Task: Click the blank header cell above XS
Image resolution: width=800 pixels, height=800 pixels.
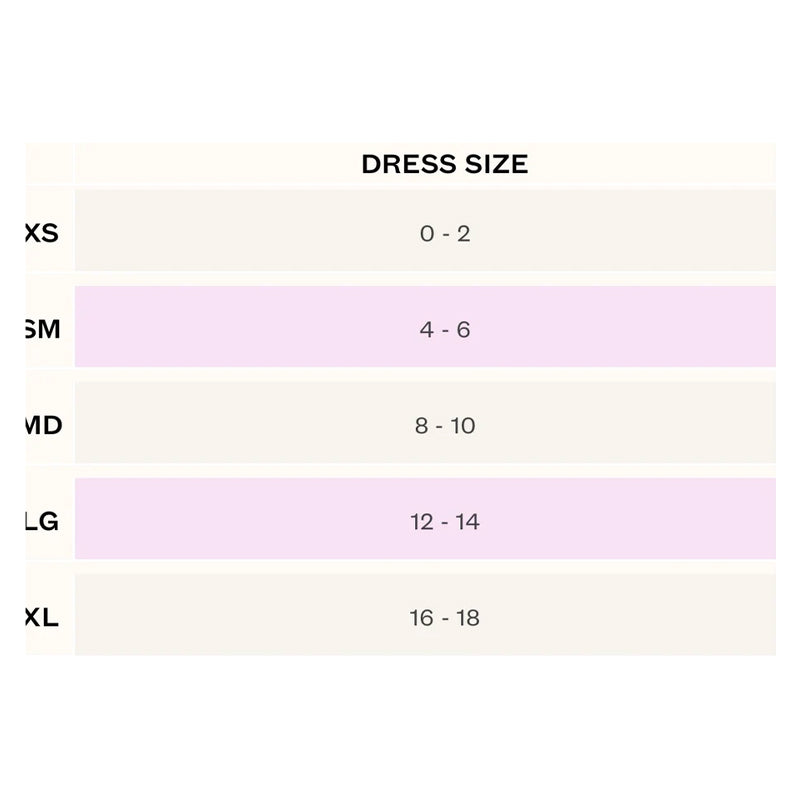Action: click(50, 164)
